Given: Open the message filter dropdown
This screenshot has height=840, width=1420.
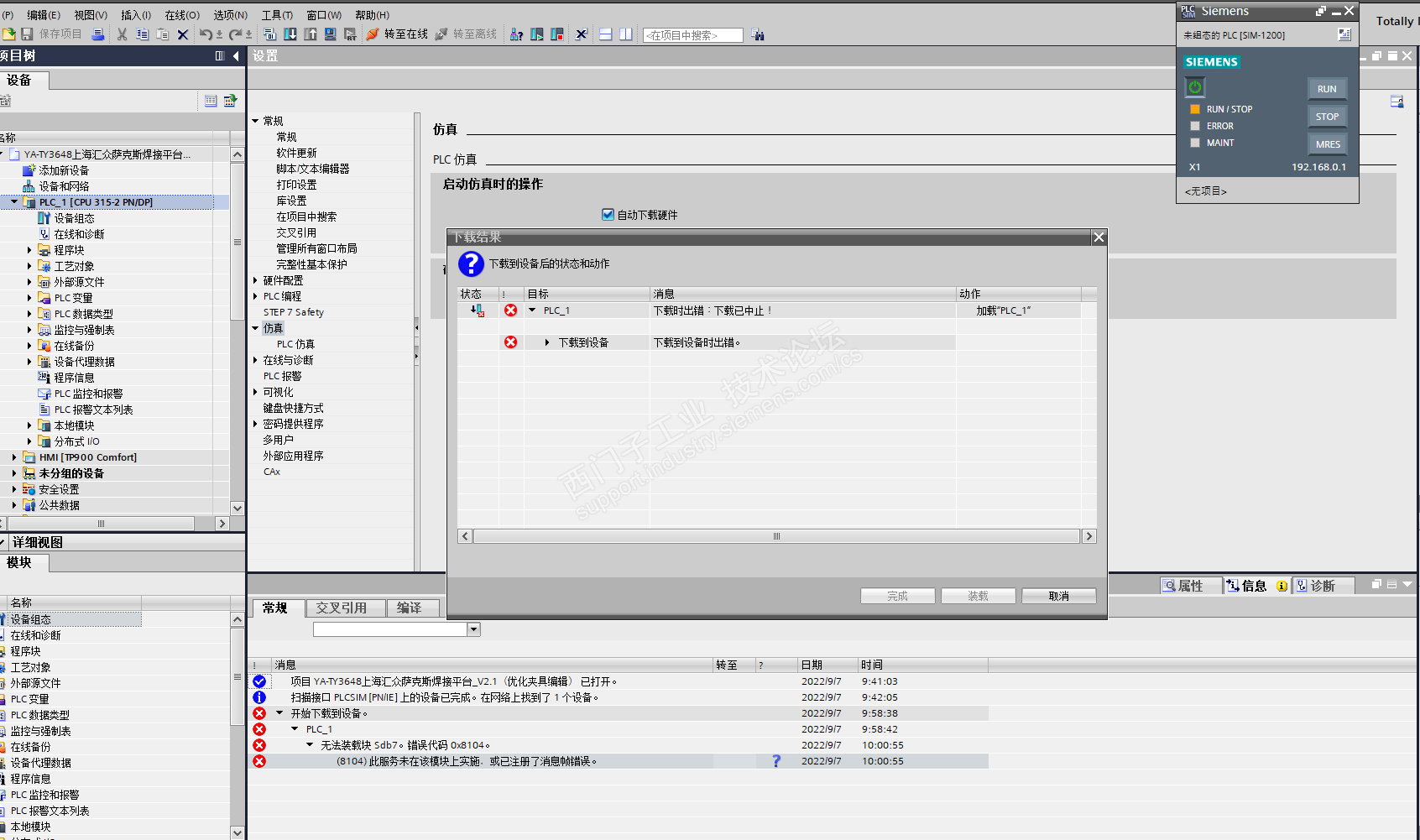Looking at the screenshot, I should [x=474, y=629].
